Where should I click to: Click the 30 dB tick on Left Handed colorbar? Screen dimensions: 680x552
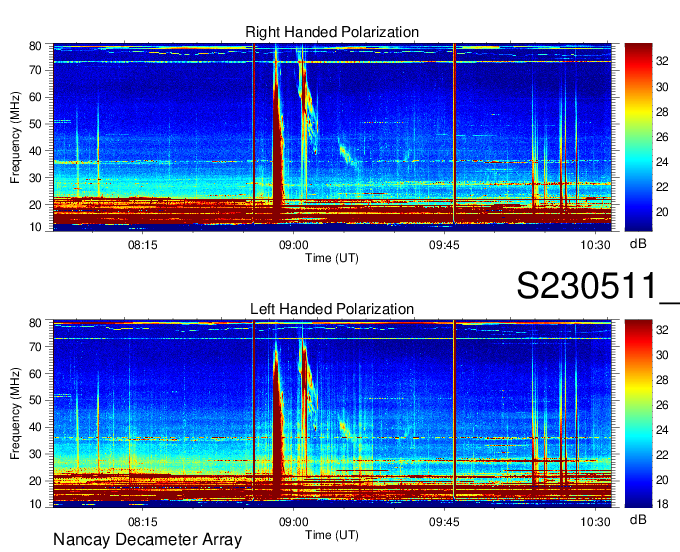(662, 355)
